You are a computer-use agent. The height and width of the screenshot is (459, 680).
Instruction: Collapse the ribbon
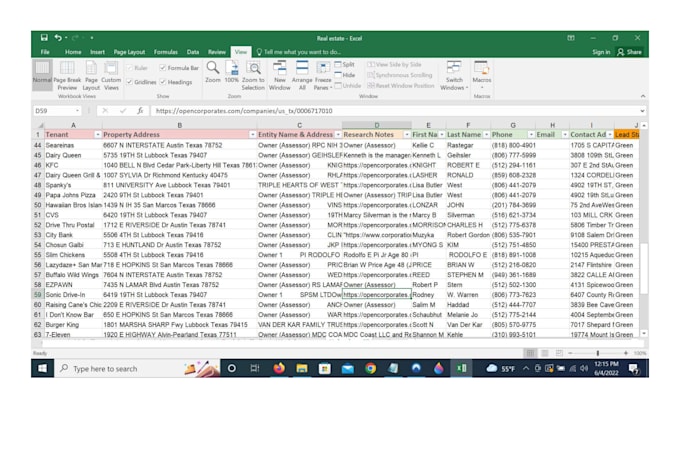(x=643, y=96)
